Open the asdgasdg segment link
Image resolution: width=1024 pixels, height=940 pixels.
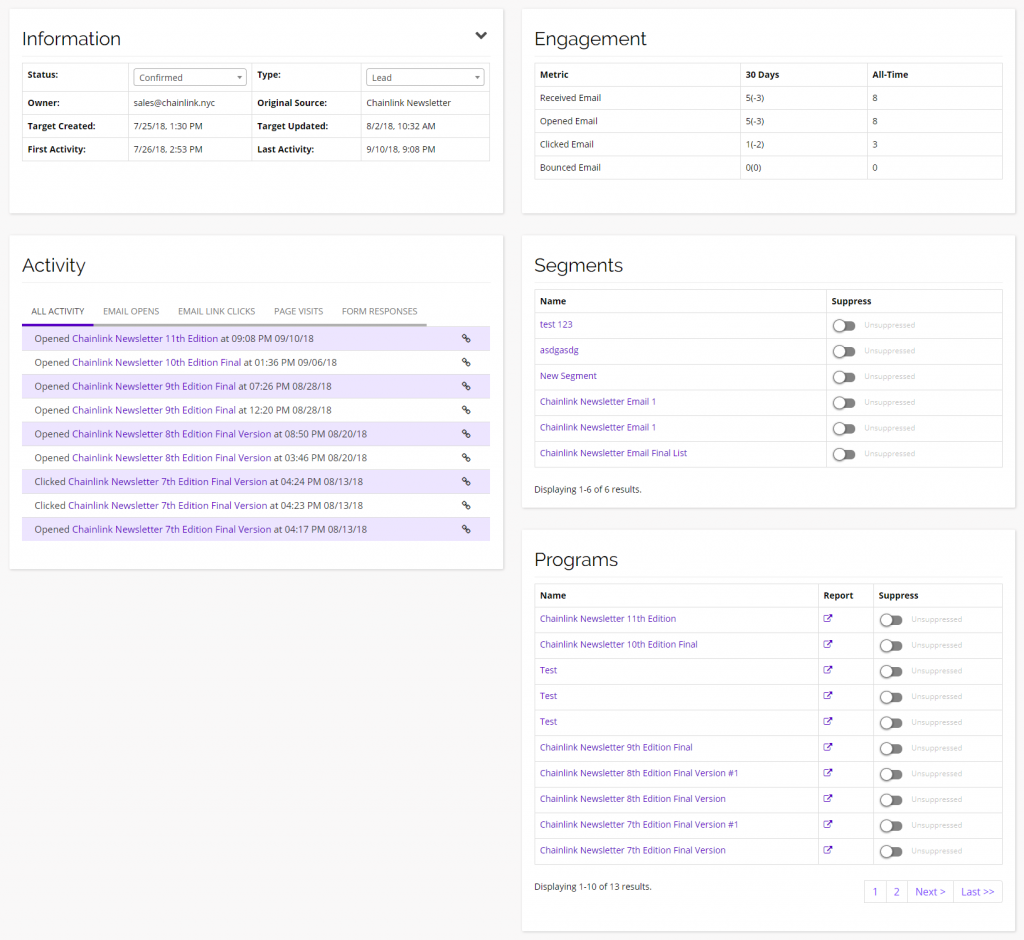pos(559,350)
